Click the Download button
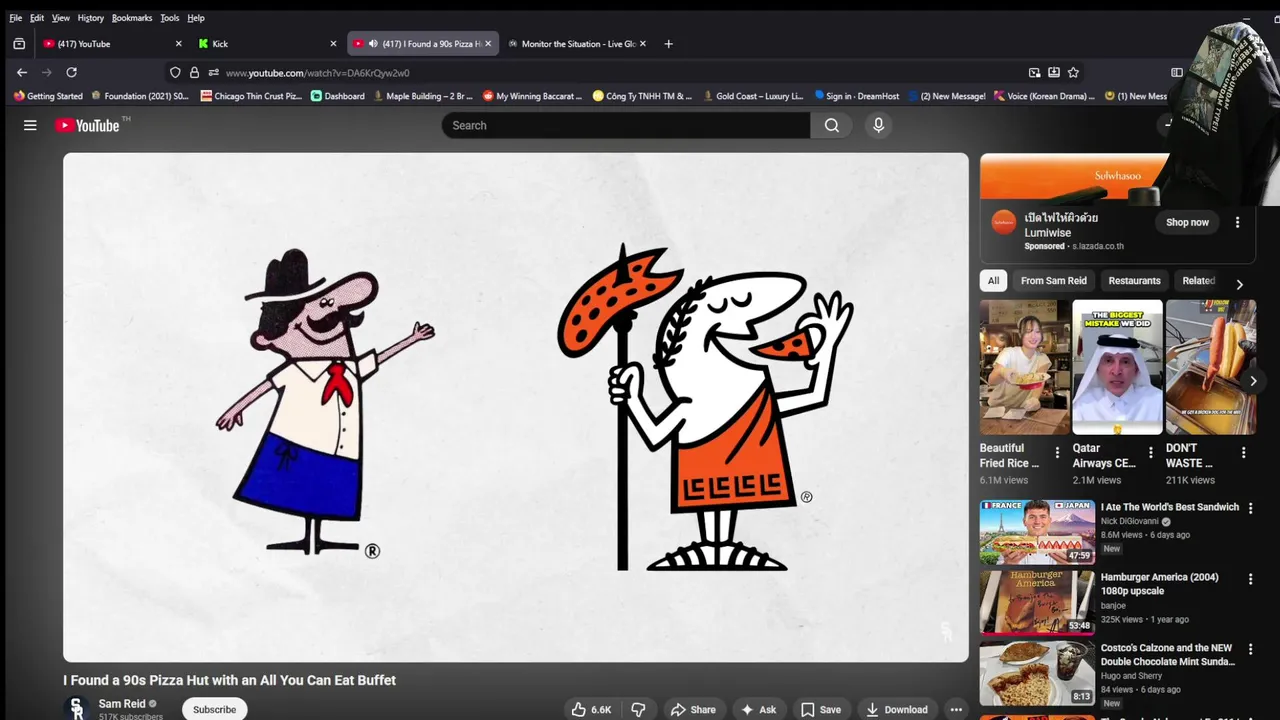1280x720 pixels. pos(897,709)
